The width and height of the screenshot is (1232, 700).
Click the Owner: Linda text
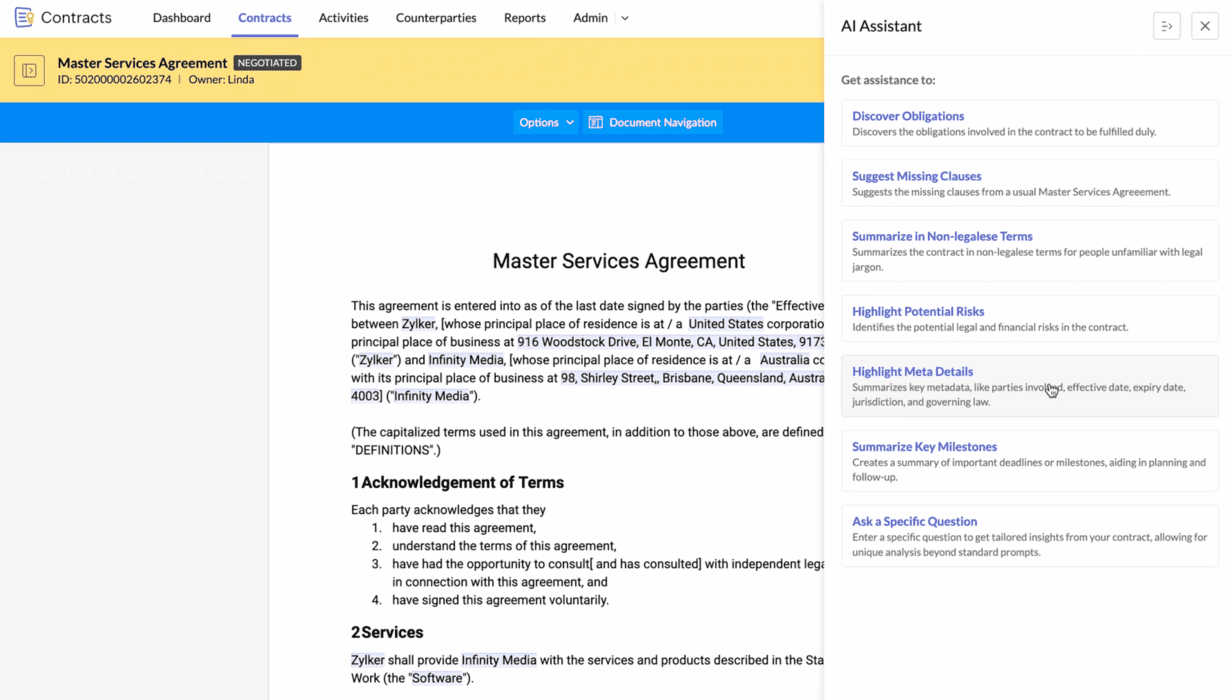point(221,80)
